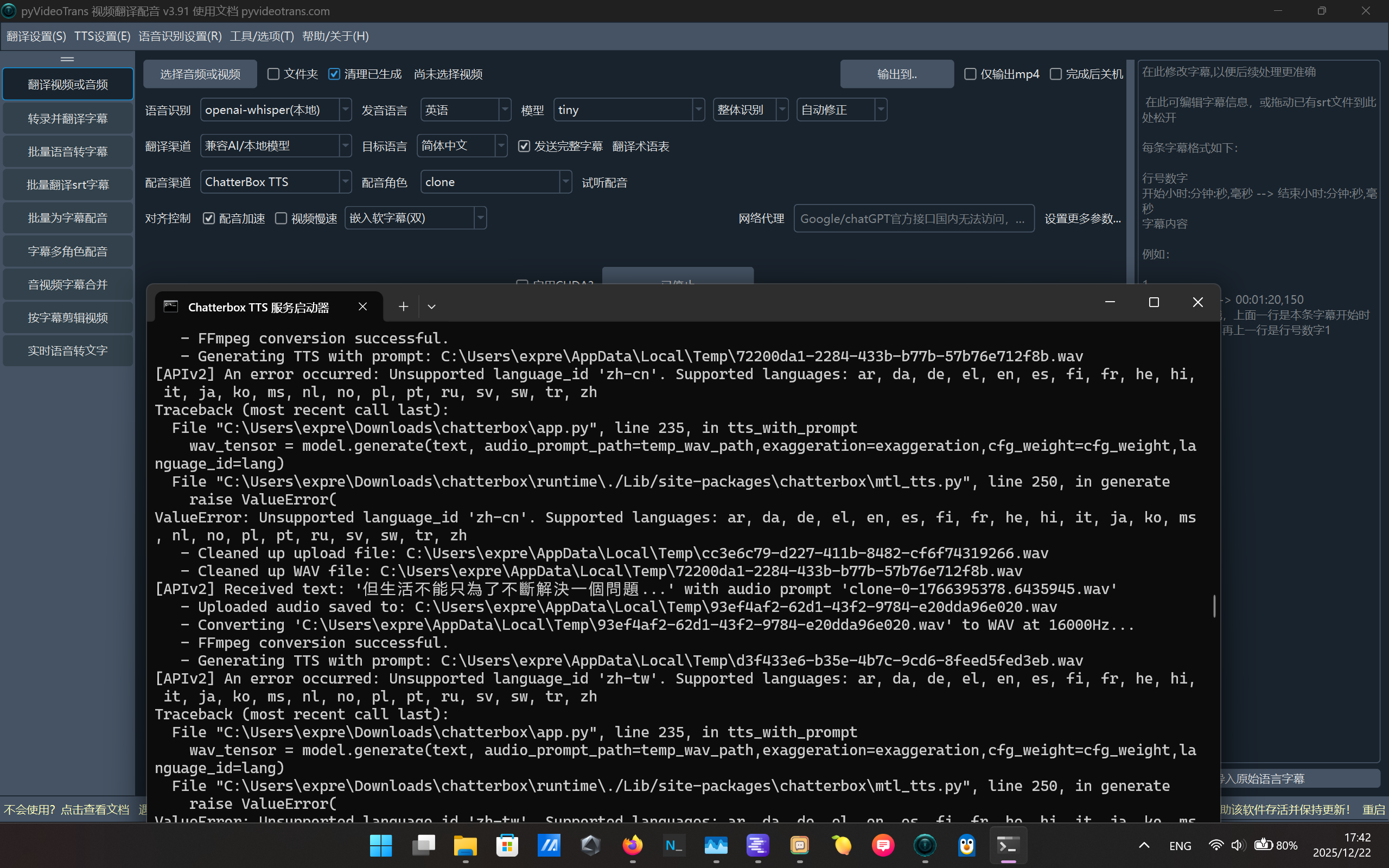Viewport: 1389px width, 868px height.
Task: Open the TTS设置(E) menu
Action: point(102,36)
